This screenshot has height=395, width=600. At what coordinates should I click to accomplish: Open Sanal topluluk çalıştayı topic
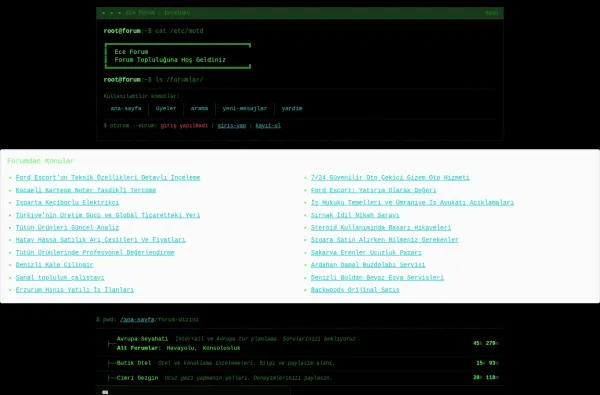[60, 277]
